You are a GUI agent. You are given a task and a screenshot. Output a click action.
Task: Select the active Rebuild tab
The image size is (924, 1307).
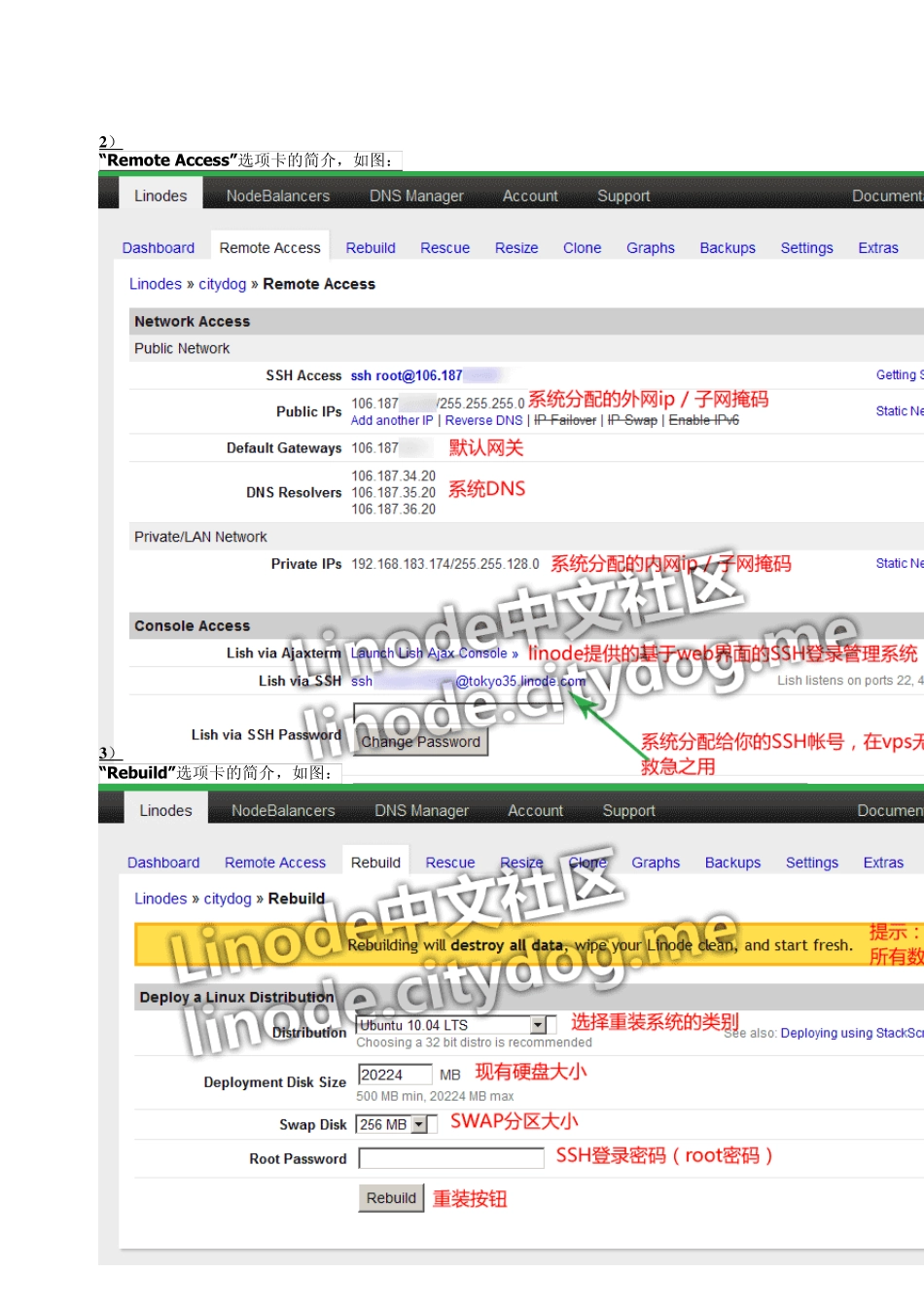click(375, 863)
